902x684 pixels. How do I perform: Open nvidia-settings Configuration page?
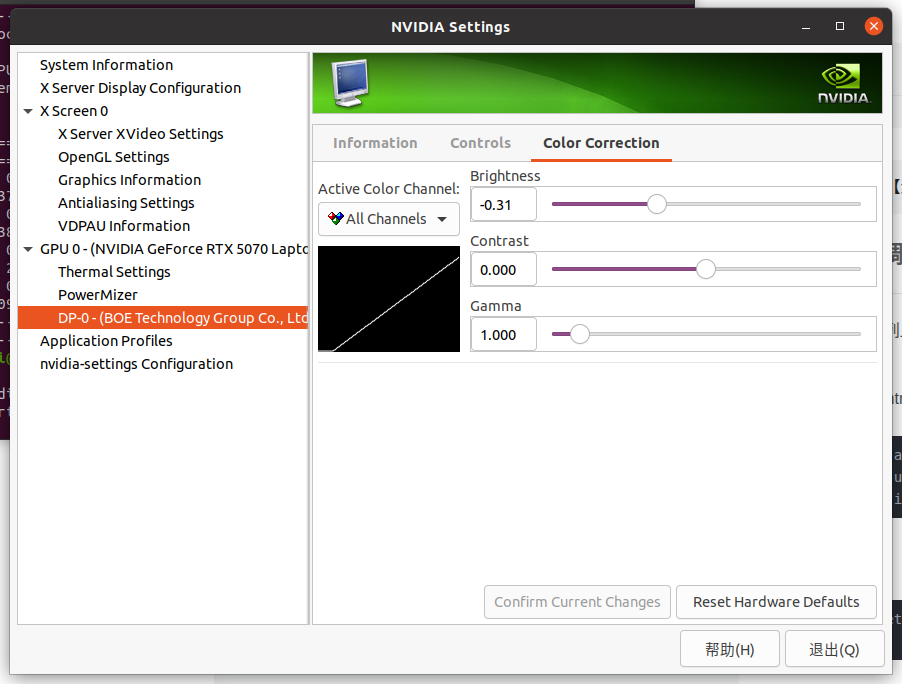point(136,364)
